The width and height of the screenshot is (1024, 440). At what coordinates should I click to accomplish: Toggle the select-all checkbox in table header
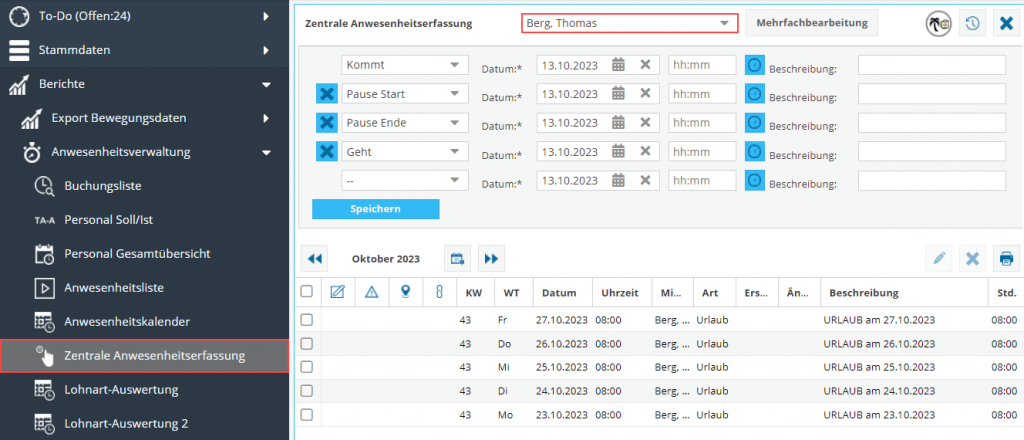pos(307,292)
